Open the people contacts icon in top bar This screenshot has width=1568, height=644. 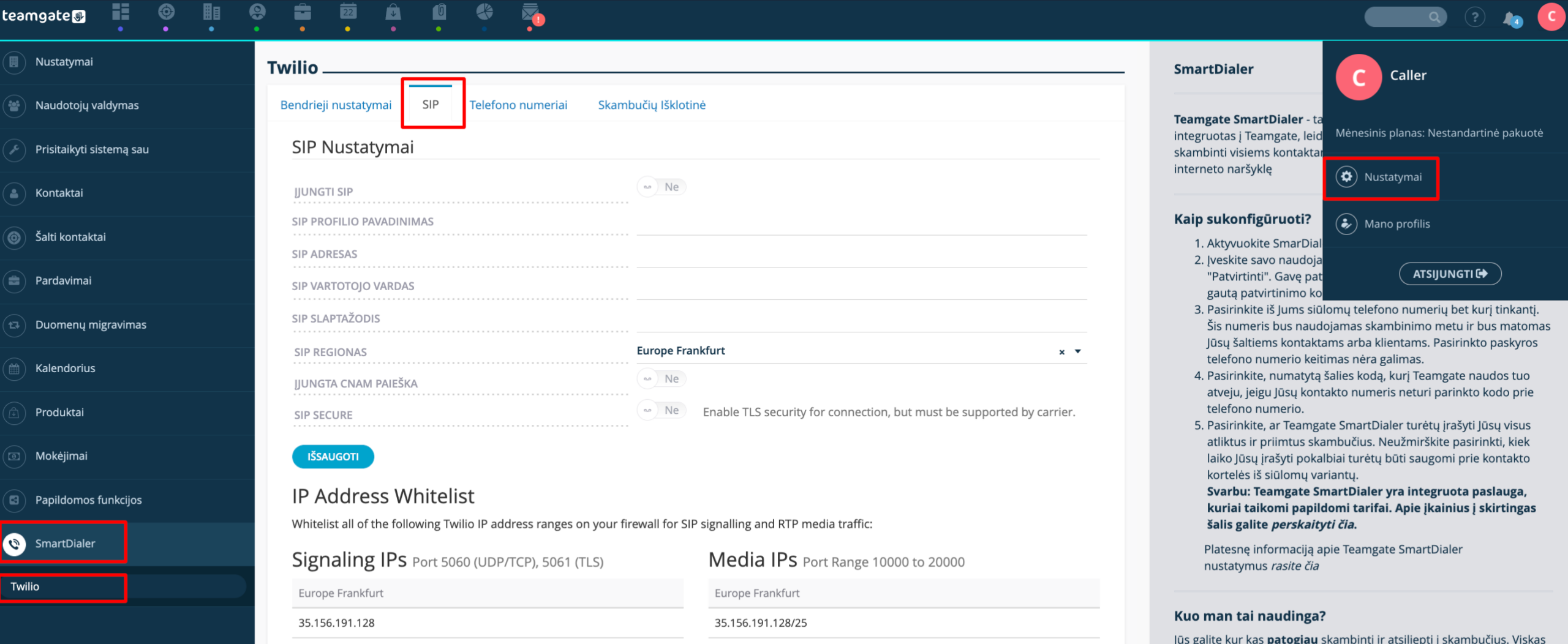(257, 12)
